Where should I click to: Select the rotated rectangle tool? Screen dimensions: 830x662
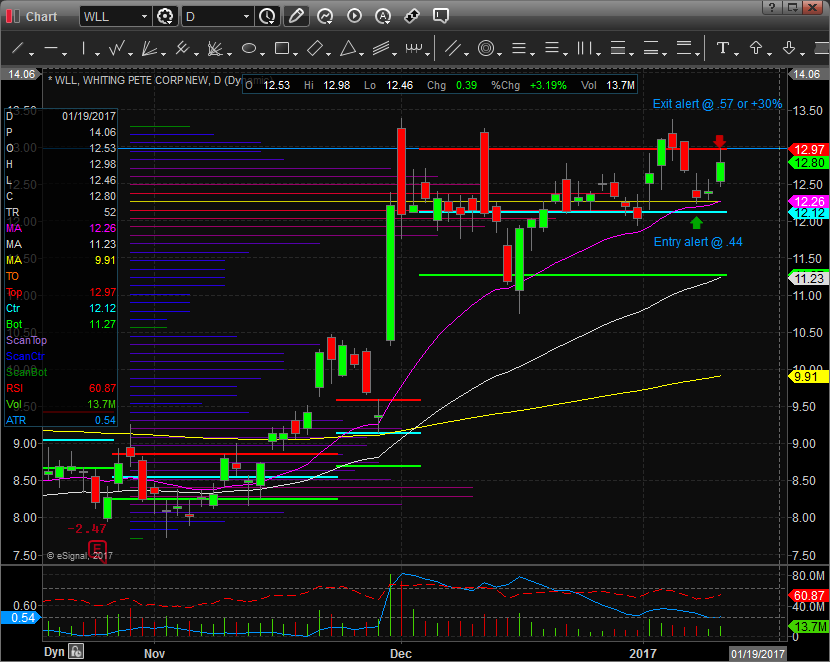click(x=314, y=49)
